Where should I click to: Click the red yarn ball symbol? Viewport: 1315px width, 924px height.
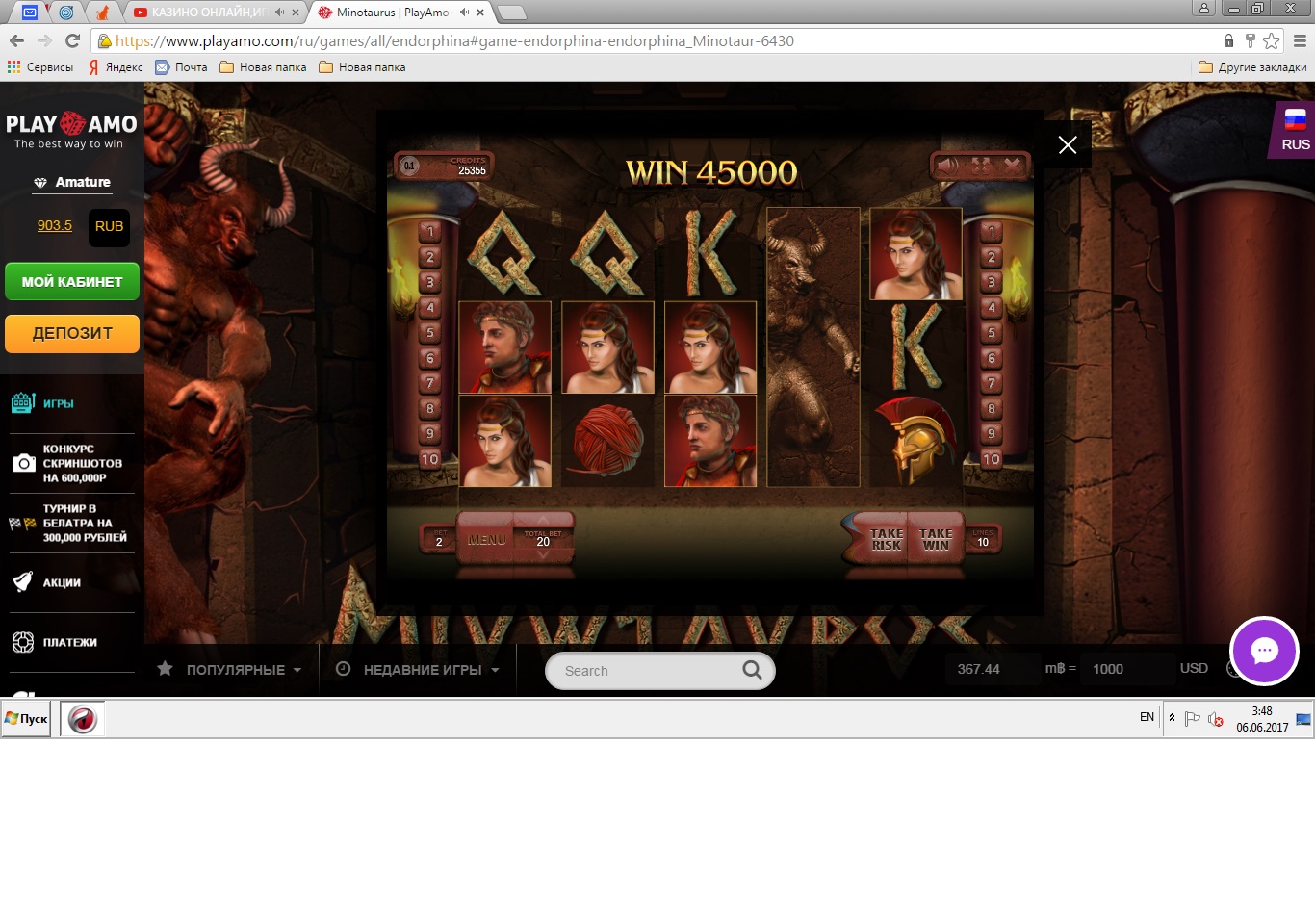tap(607, 441)
